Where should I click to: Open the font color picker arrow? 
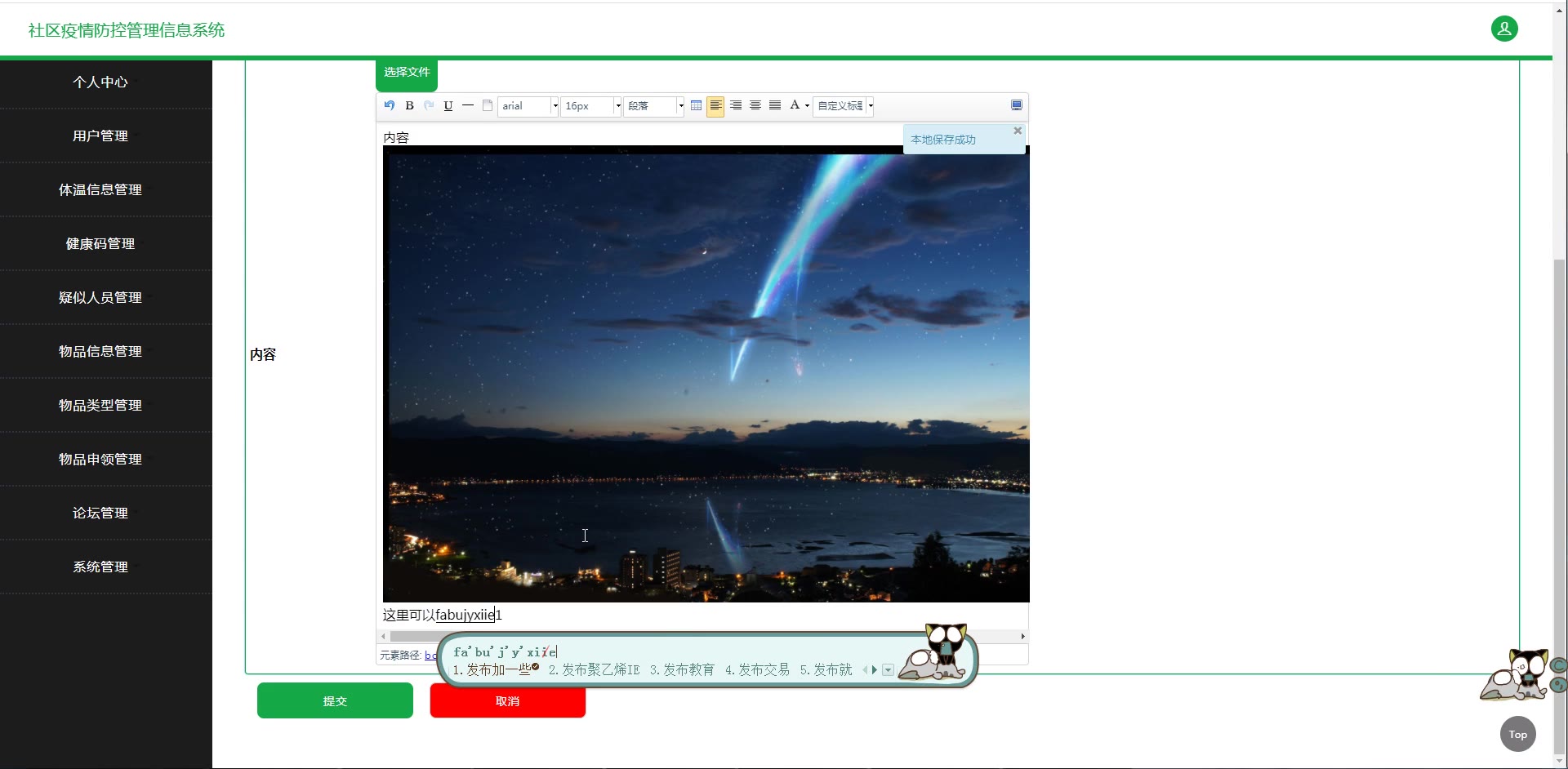[807, 105]
